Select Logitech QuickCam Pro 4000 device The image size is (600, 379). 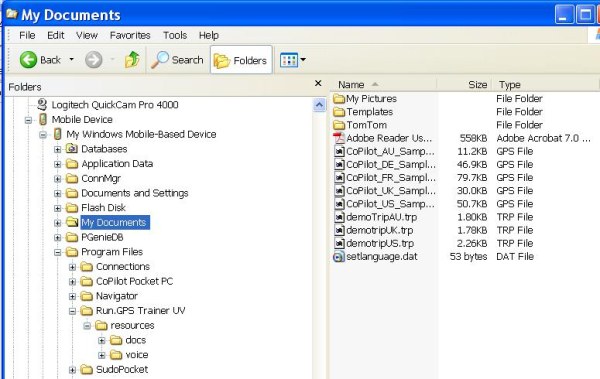(114, 105)
